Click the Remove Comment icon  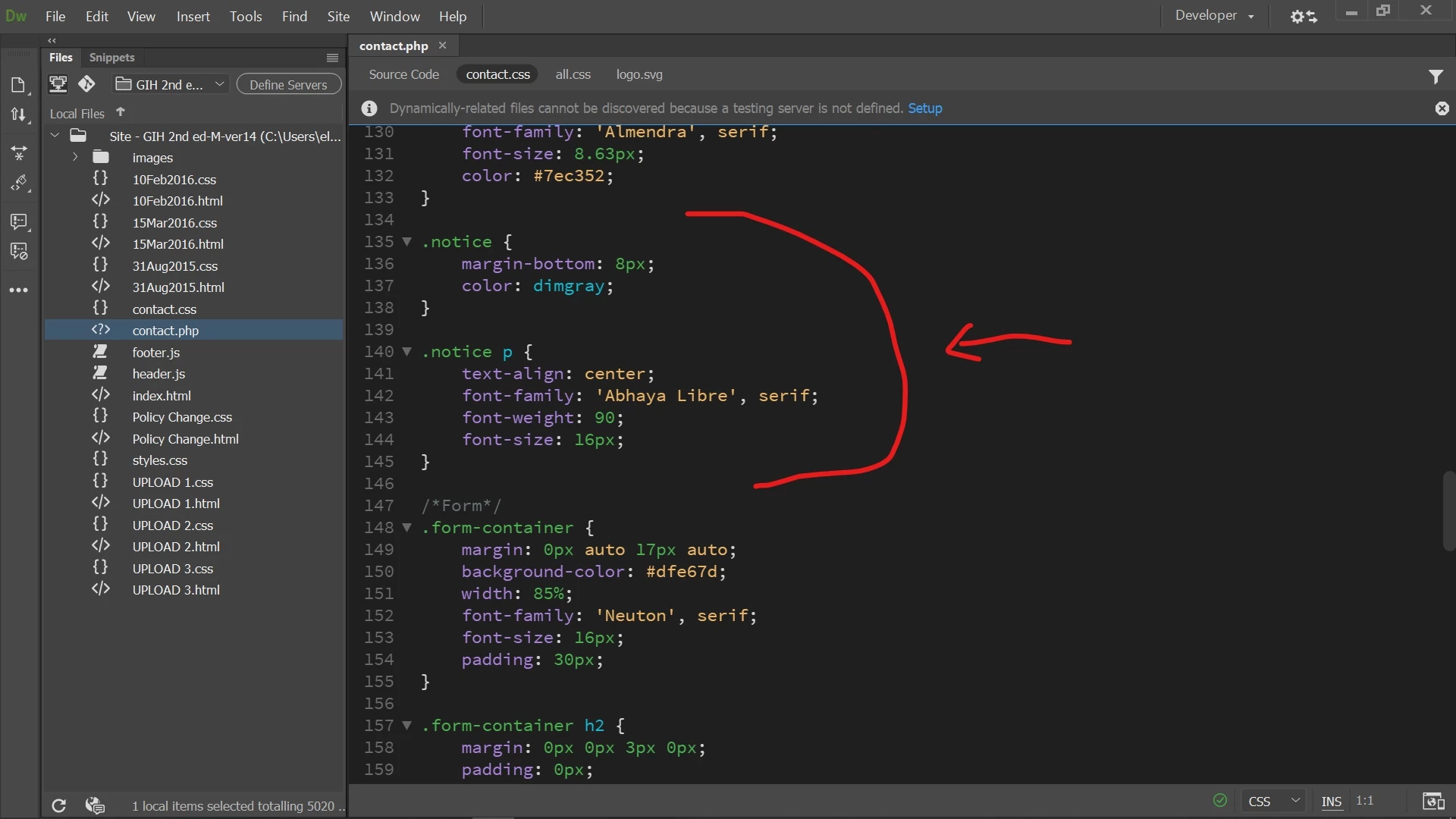[x=18, y=252]
